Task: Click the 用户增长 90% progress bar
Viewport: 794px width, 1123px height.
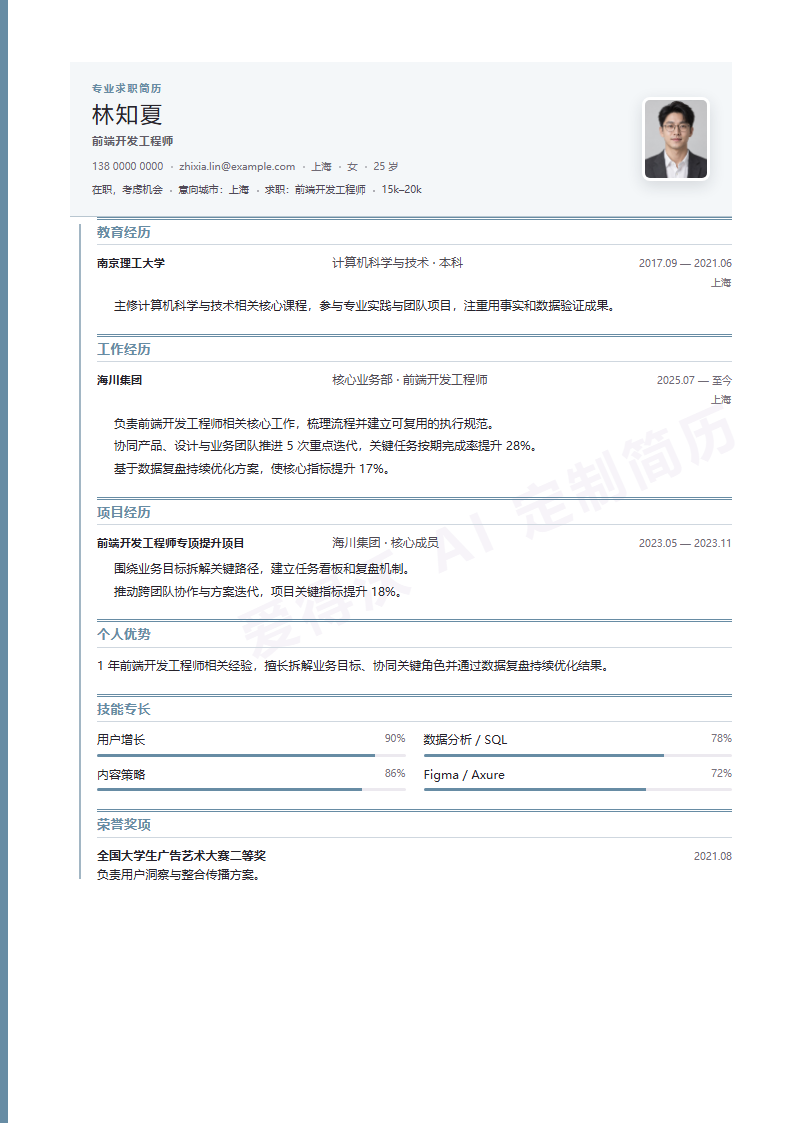Action: [x=251, y=756]
